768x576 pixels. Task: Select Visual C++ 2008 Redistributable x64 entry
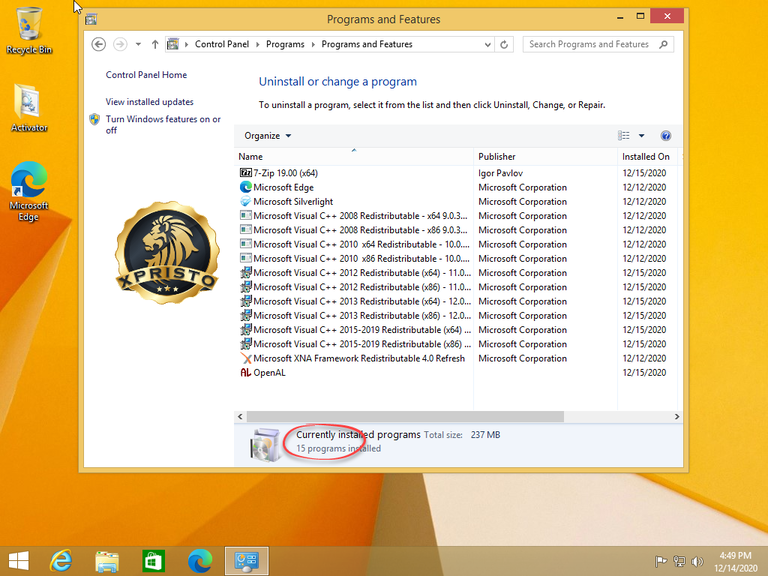pyautogui.click(x=458, y=216)
